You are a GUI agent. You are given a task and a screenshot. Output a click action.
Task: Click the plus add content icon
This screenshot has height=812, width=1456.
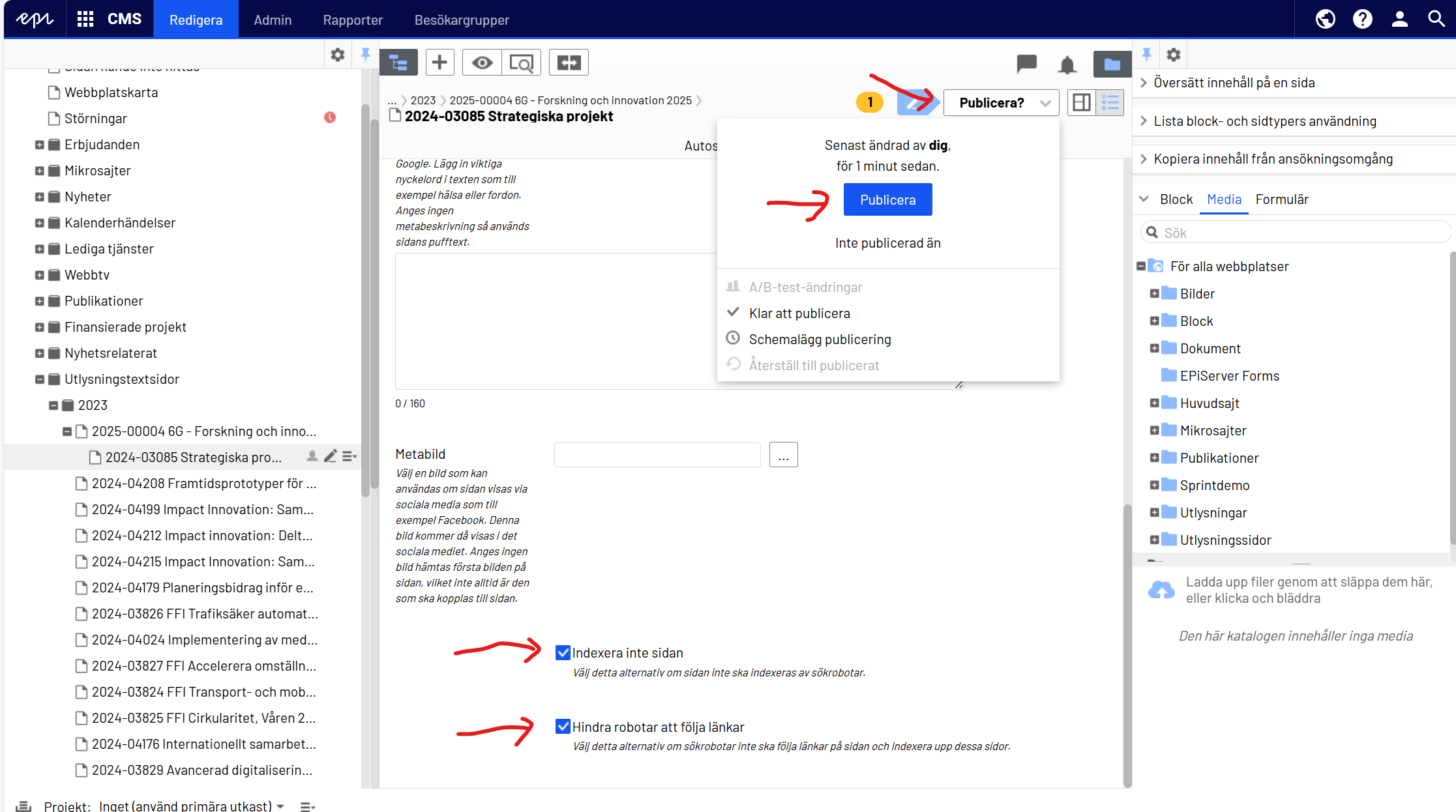pyautogui.click(x=439, y=63)
